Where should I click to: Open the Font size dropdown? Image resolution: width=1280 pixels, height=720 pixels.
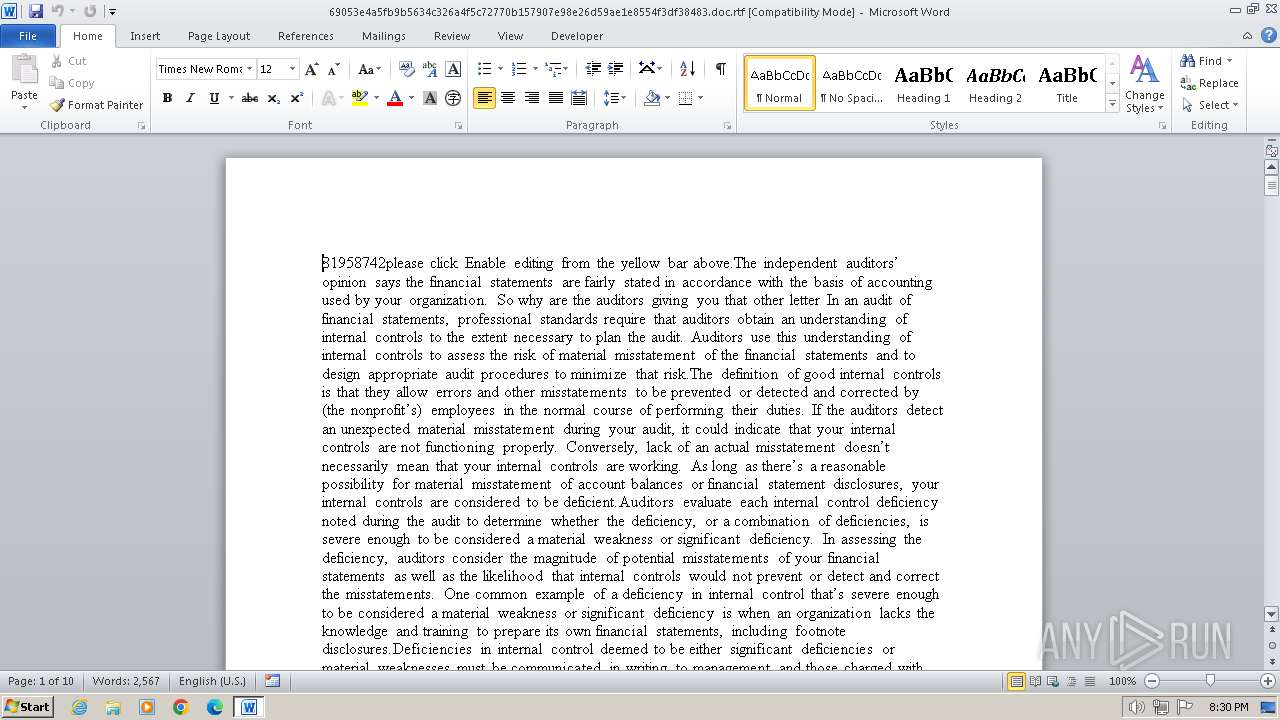coord(292,69)
